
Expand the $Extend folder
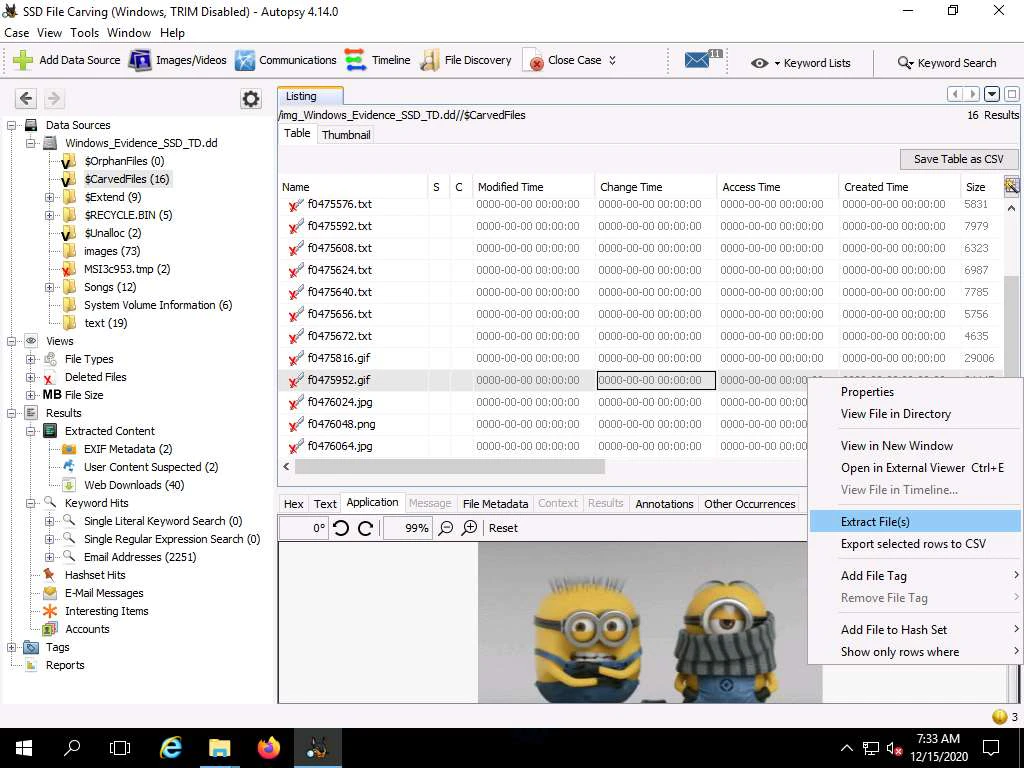click(x=50, y=197)
